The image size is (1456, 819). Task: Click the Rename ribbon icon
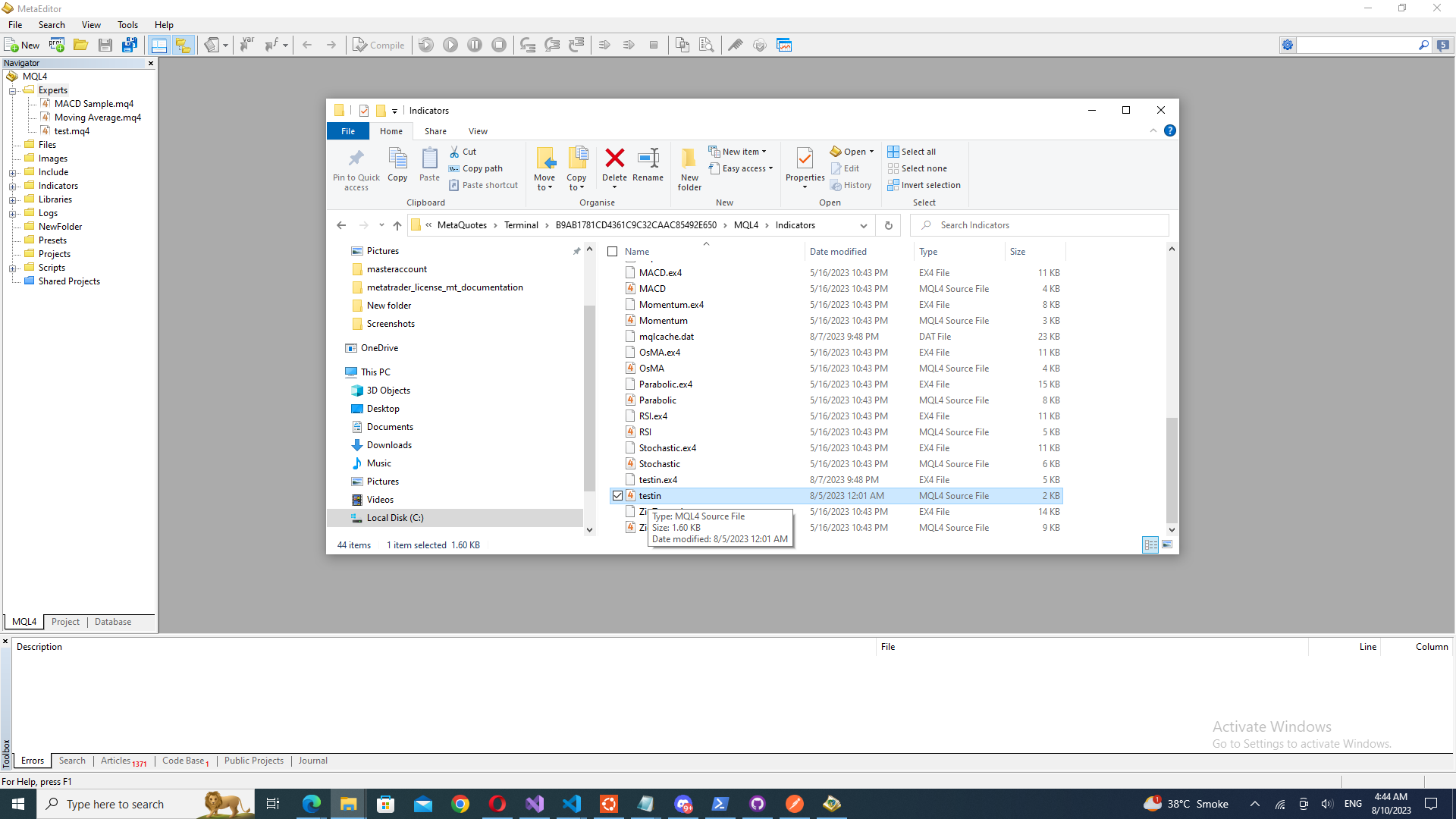click(x=648, y=158)
